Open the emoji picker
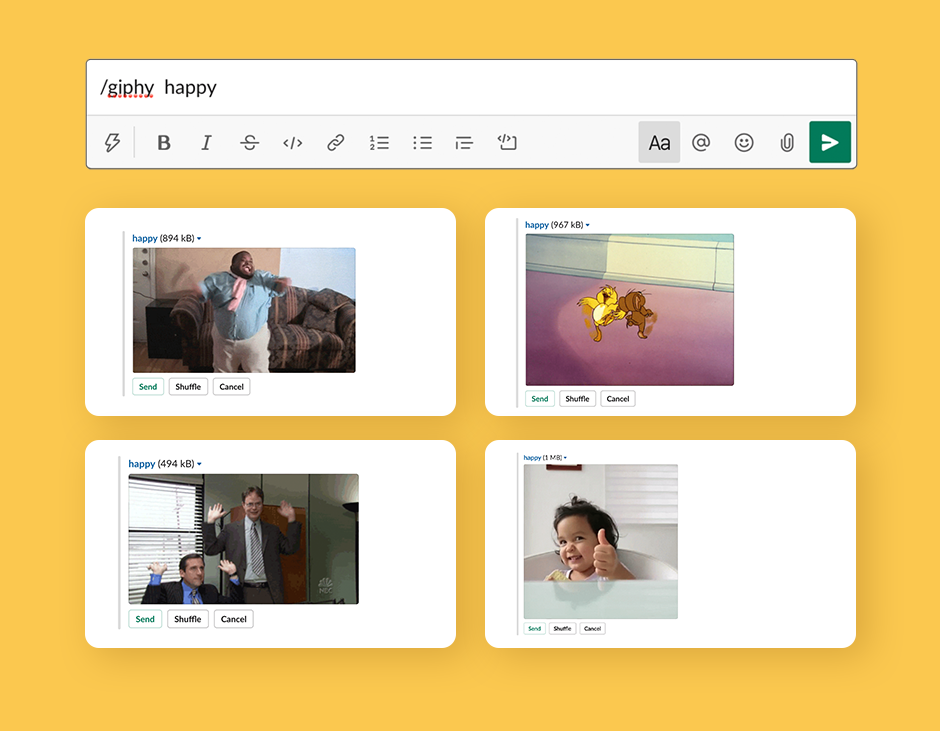The width and height of the screenshot is (940, 731). tap(744, 142)
